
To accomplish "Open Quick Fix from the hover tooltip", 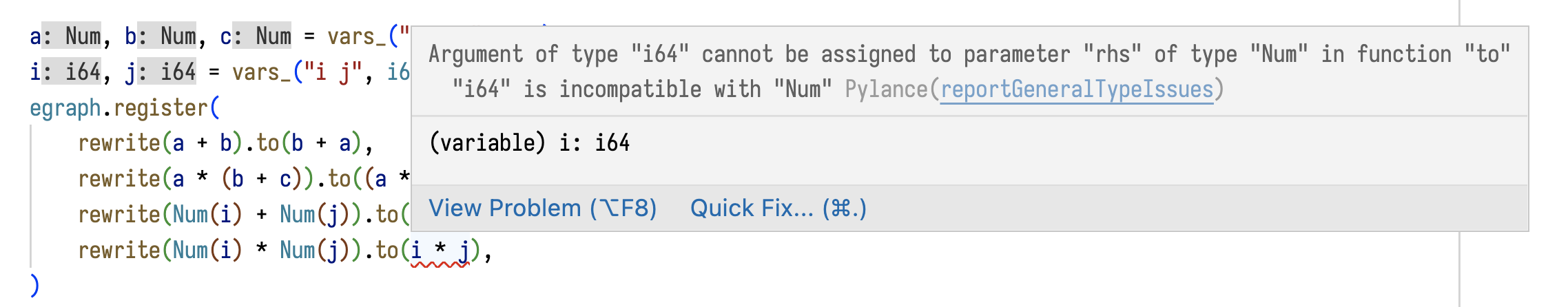I will (x=778, y=208).
